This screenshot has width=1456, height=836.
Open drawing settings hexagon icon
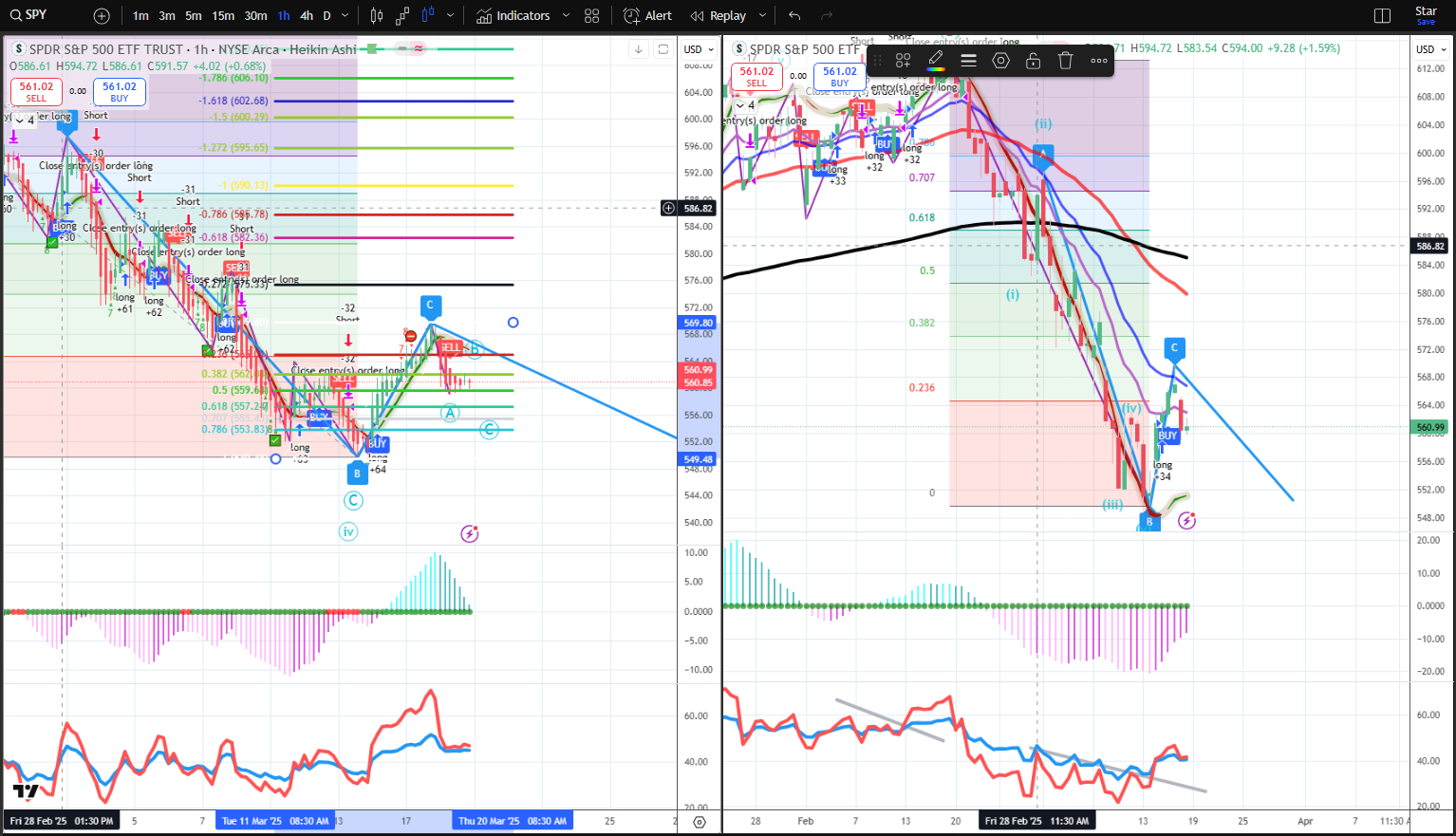[1000, 61]
